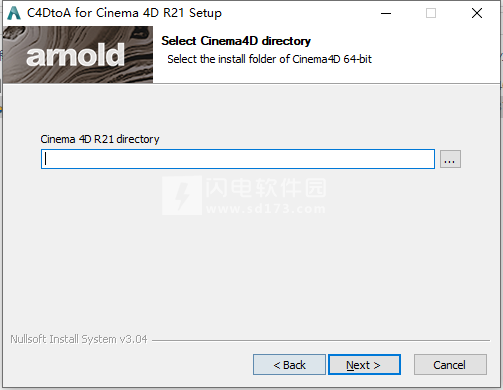This screenshot has height=390, width=503.
Task: Click the 闪电软件园 watermark text
Action: pos(266,188)
